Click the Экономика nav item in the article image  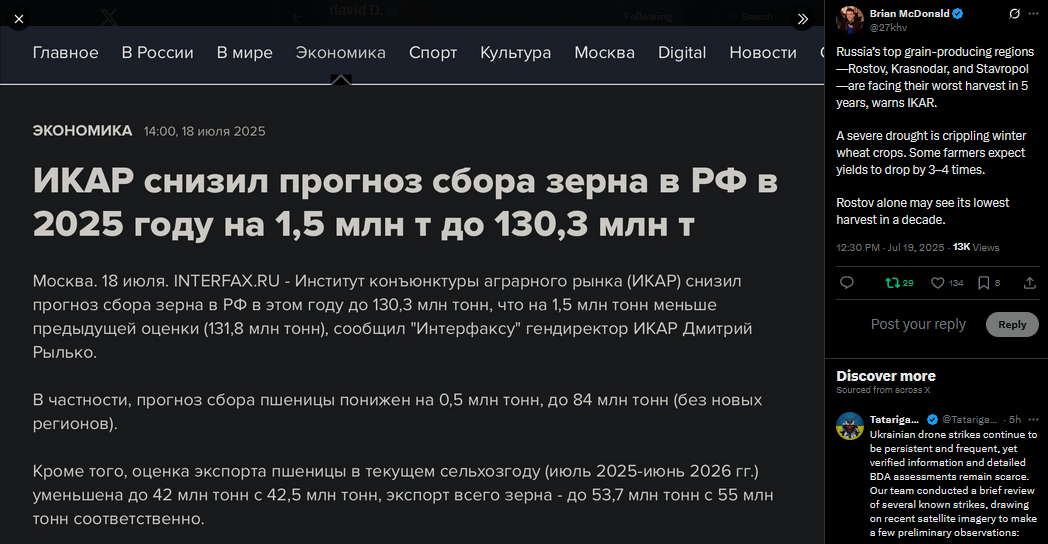pyautogui.click(x=341, y=53)
